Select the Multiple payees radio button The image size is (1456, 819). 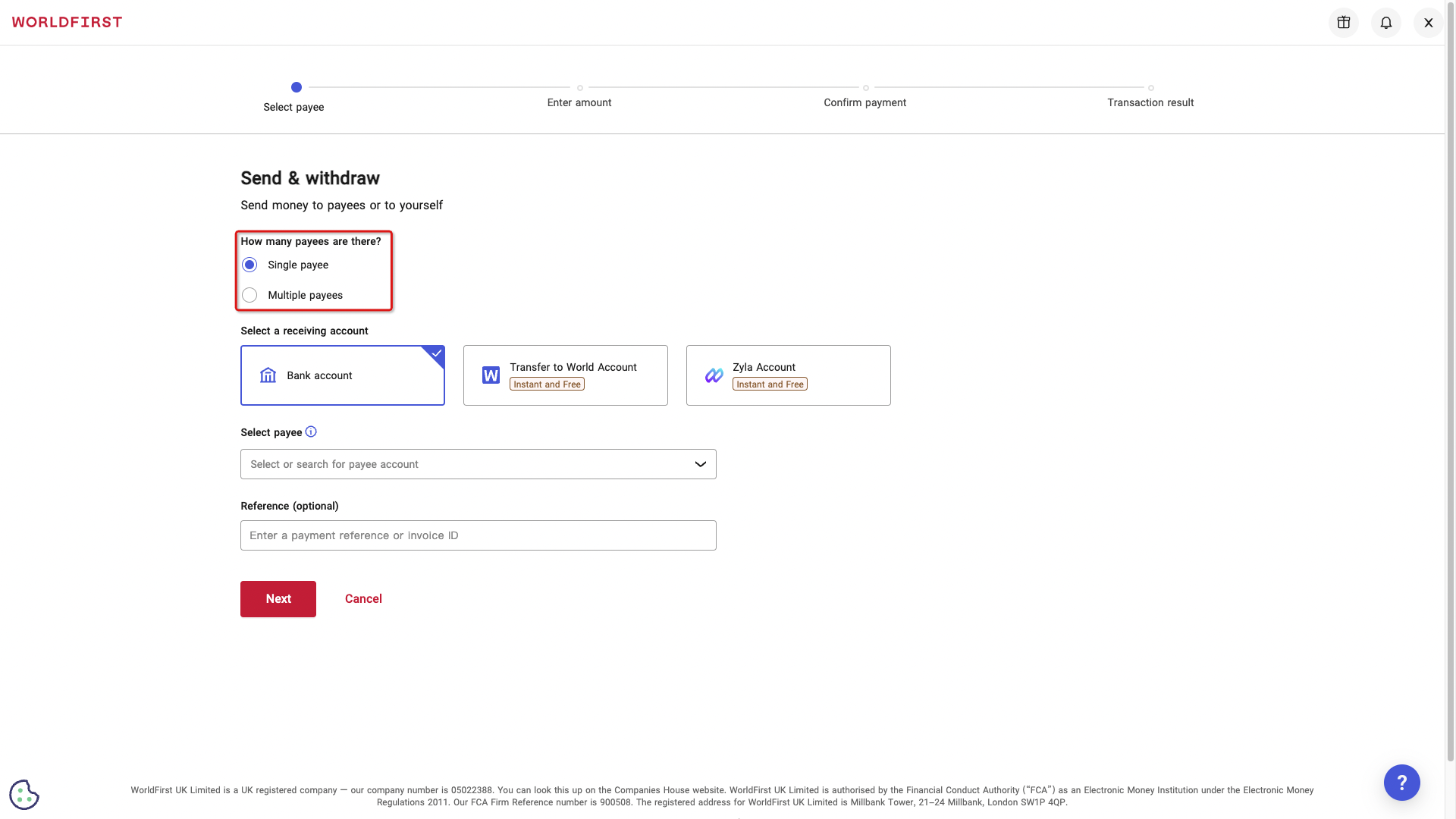click(x=249, y=295)
